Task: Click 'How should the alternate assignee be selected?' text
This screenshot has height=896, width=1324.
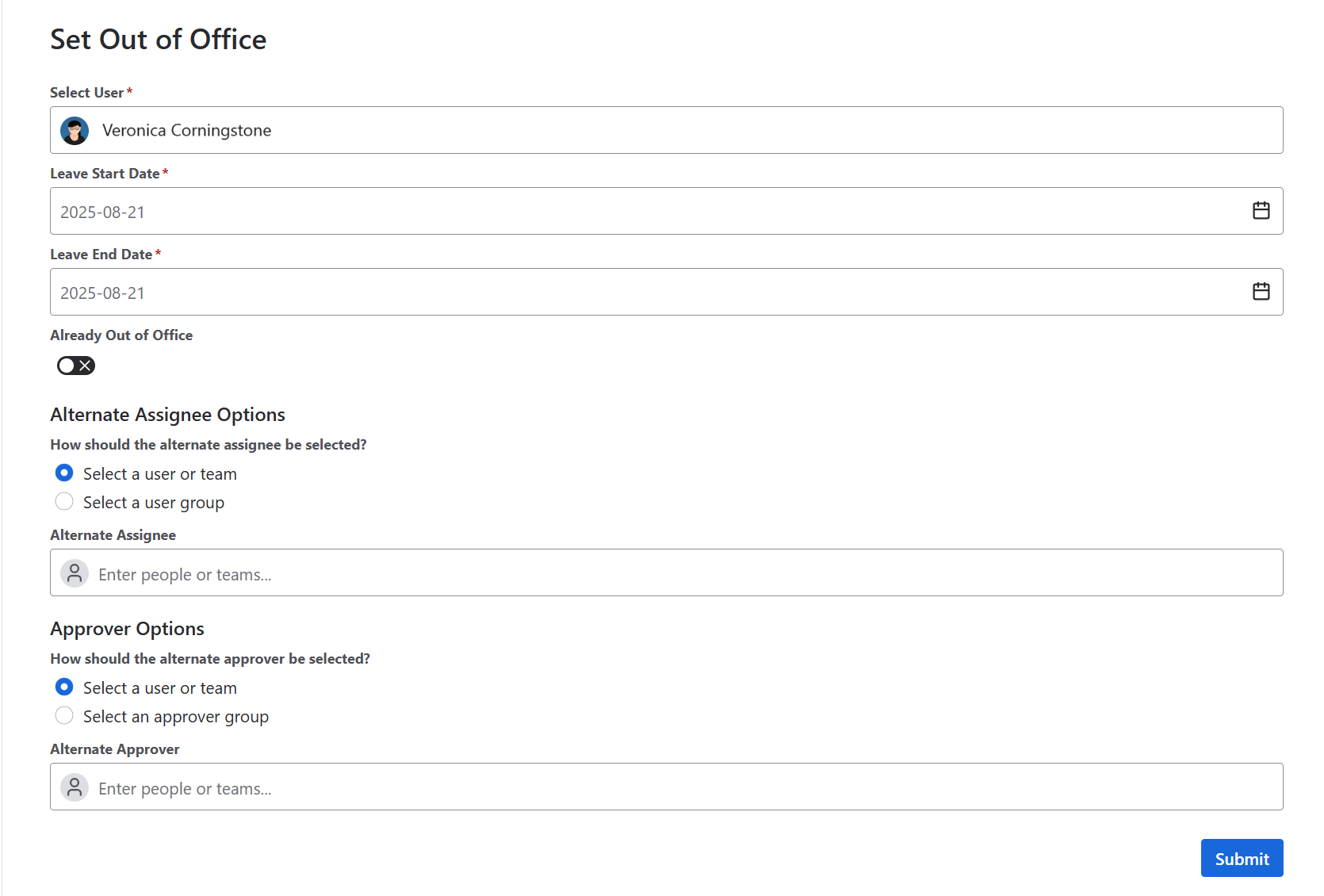Action: (209, 445)
